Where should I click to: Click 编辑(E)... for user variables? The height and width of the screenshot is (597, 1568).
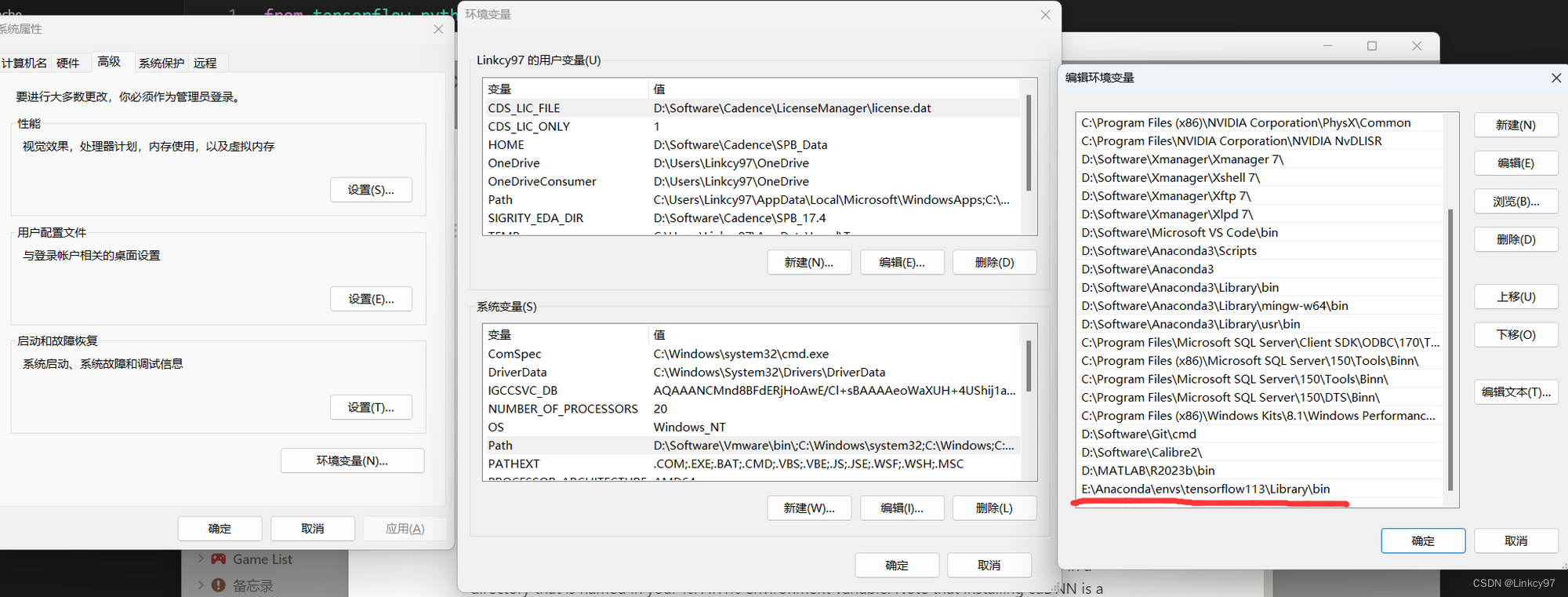click(x=902, y=262)
